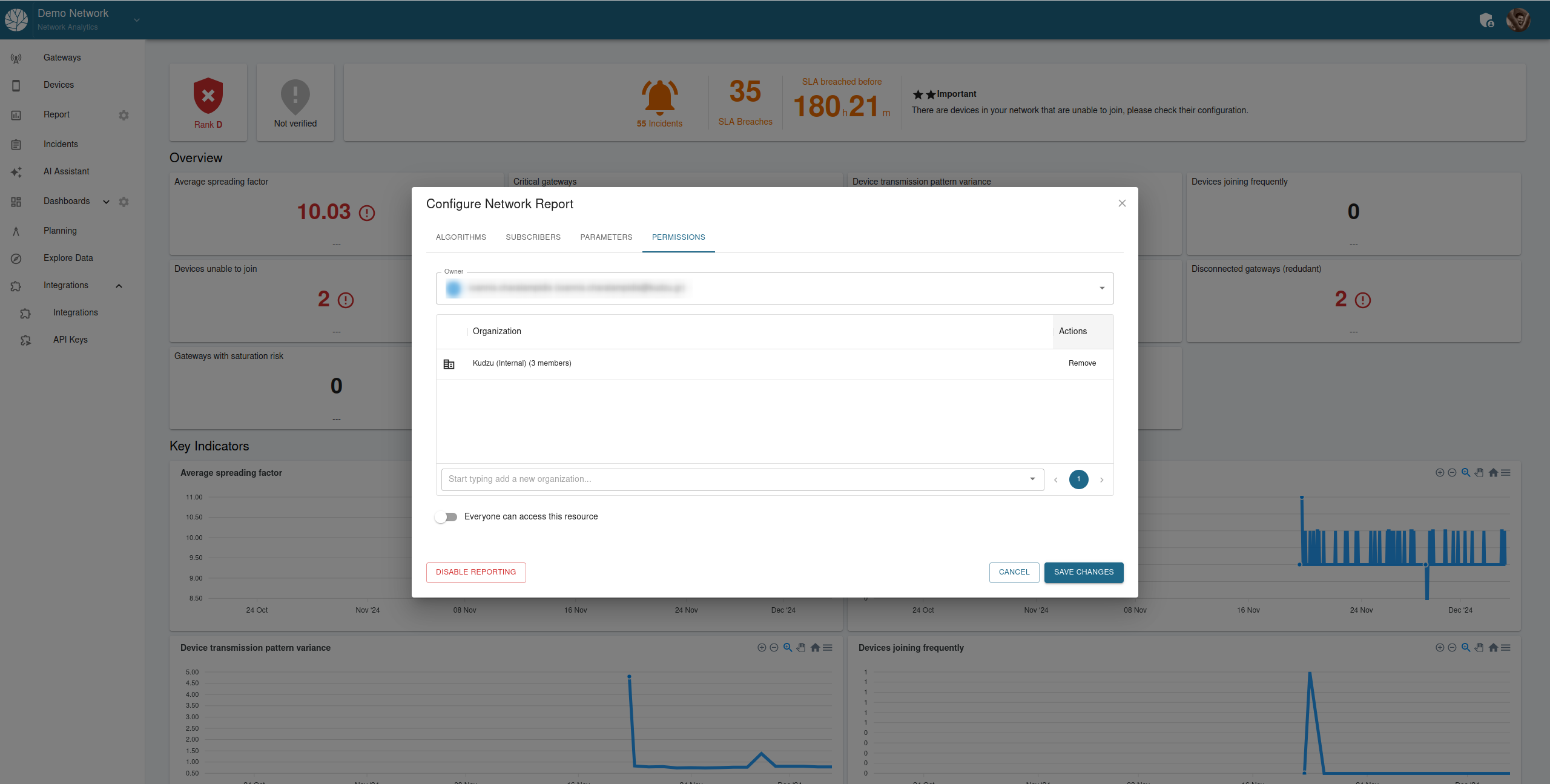Click page 1 in the organization pagination
This screenshot has height=784, width=1550.
(x=1078, y=479)
